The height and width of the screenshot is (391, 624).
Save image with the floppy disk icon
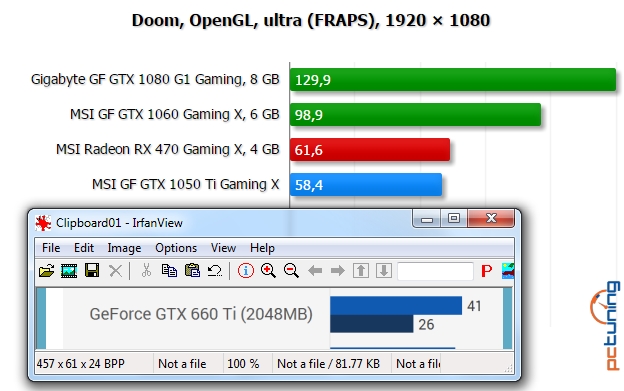pos(92,270)
